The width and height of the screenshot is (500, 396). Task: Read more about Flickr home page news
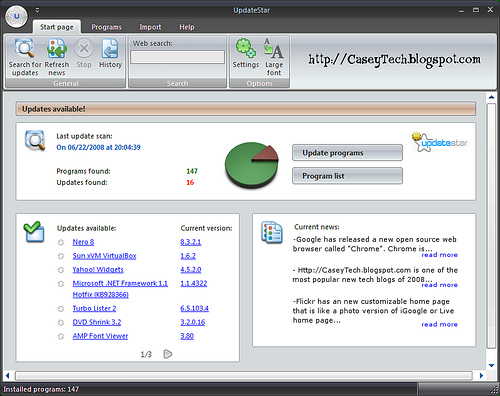[x=439, y=324]
